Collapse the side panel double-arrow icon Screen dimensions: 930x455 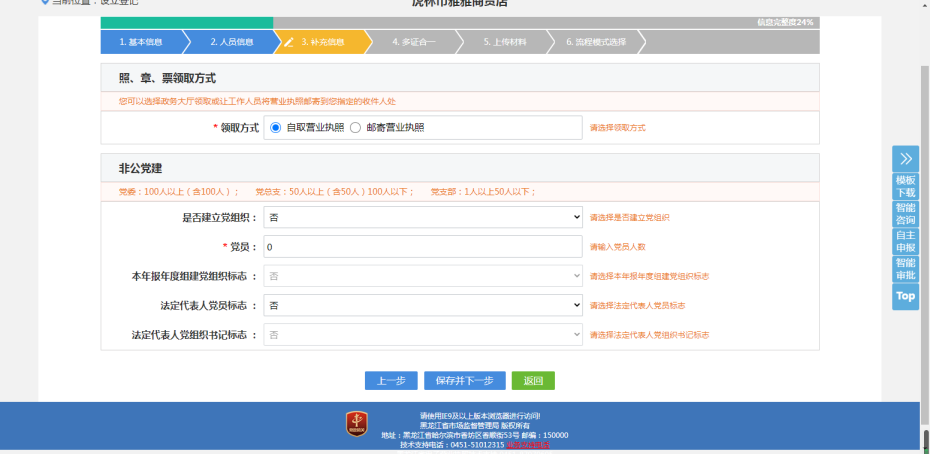pyautogui.click(x=905, y=158)
